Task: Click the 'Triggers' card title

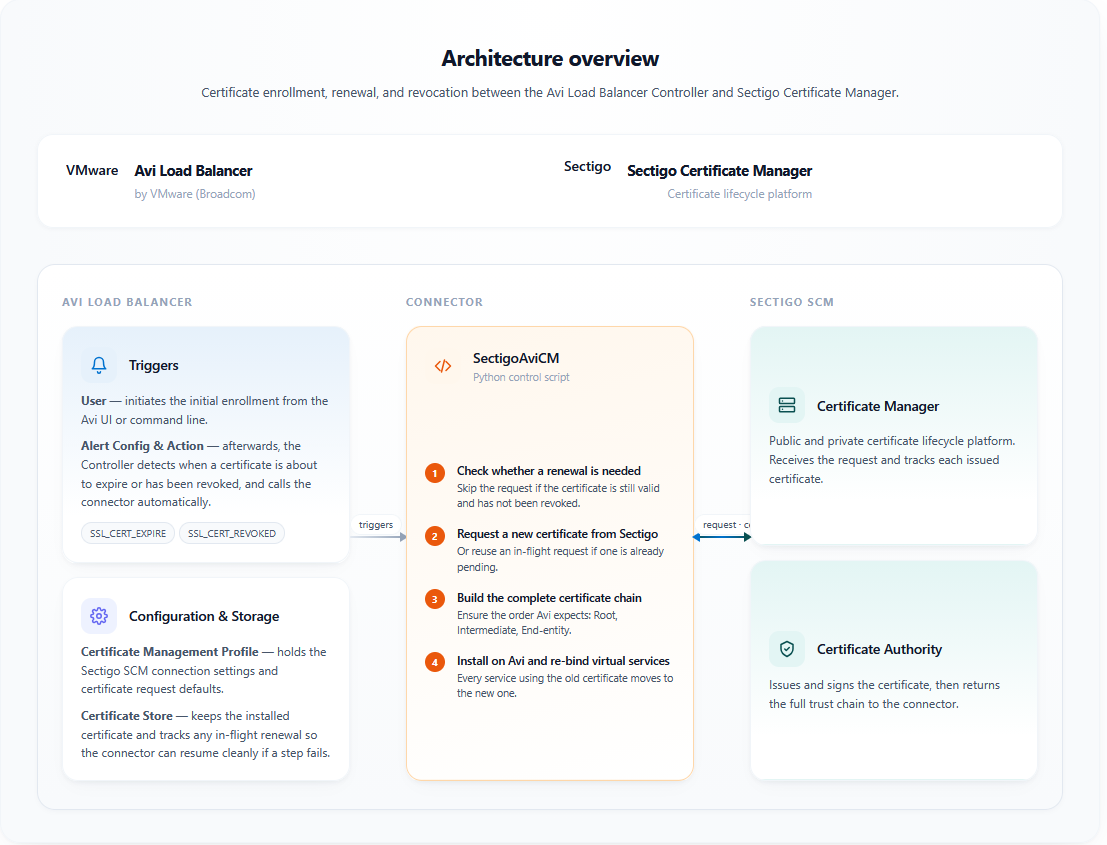Action: point(153,365)
